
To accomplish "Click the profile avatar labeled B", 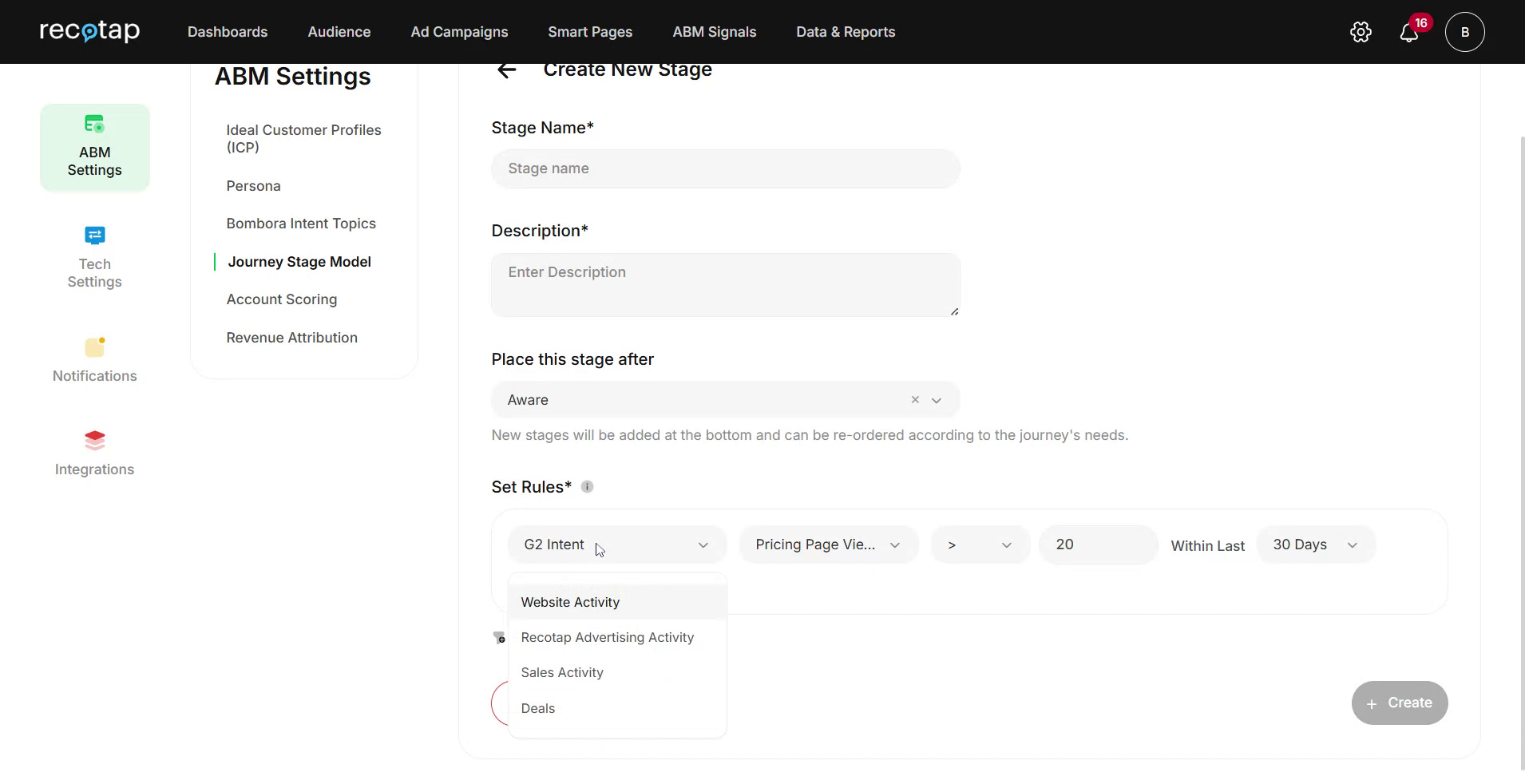I will pos(1465,32).
